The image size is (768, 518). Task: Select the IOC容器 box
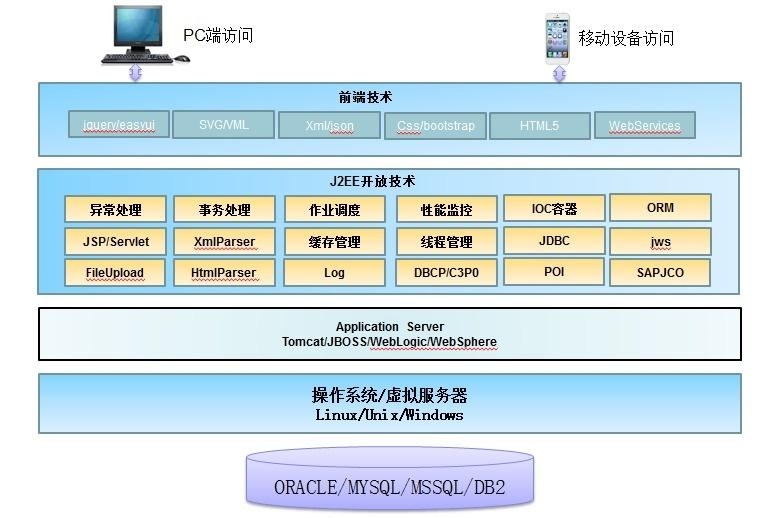554,209
